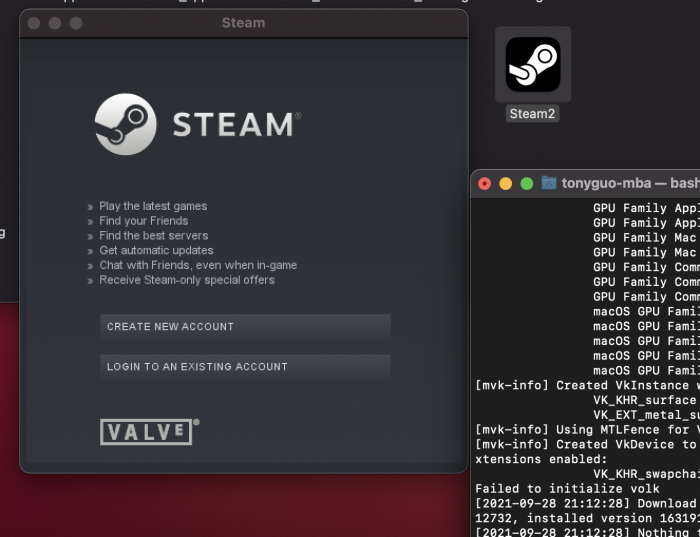The image size is (700, 537).
Task: Click 'Failed to initialize volk' terminal line
Action: click(567, 489)
